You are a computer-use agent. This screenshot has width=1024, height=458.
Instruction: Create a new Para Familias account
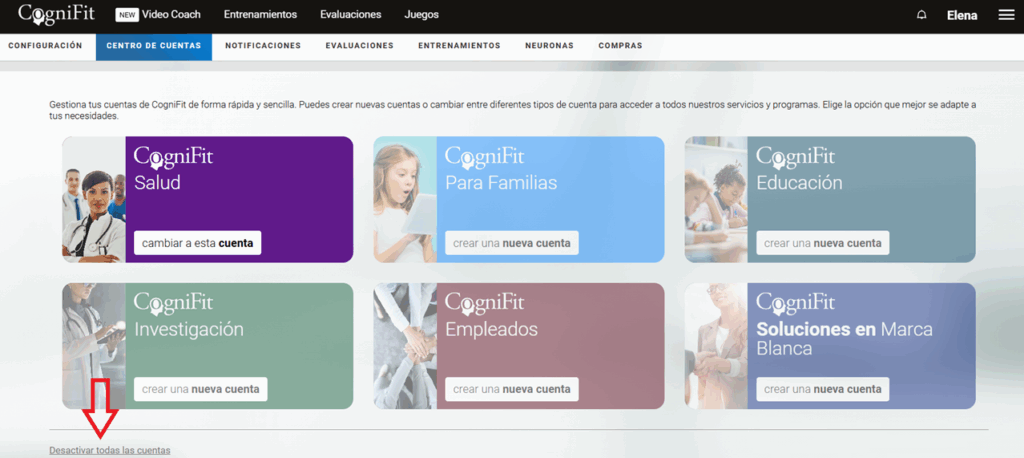tap(511, 243)
